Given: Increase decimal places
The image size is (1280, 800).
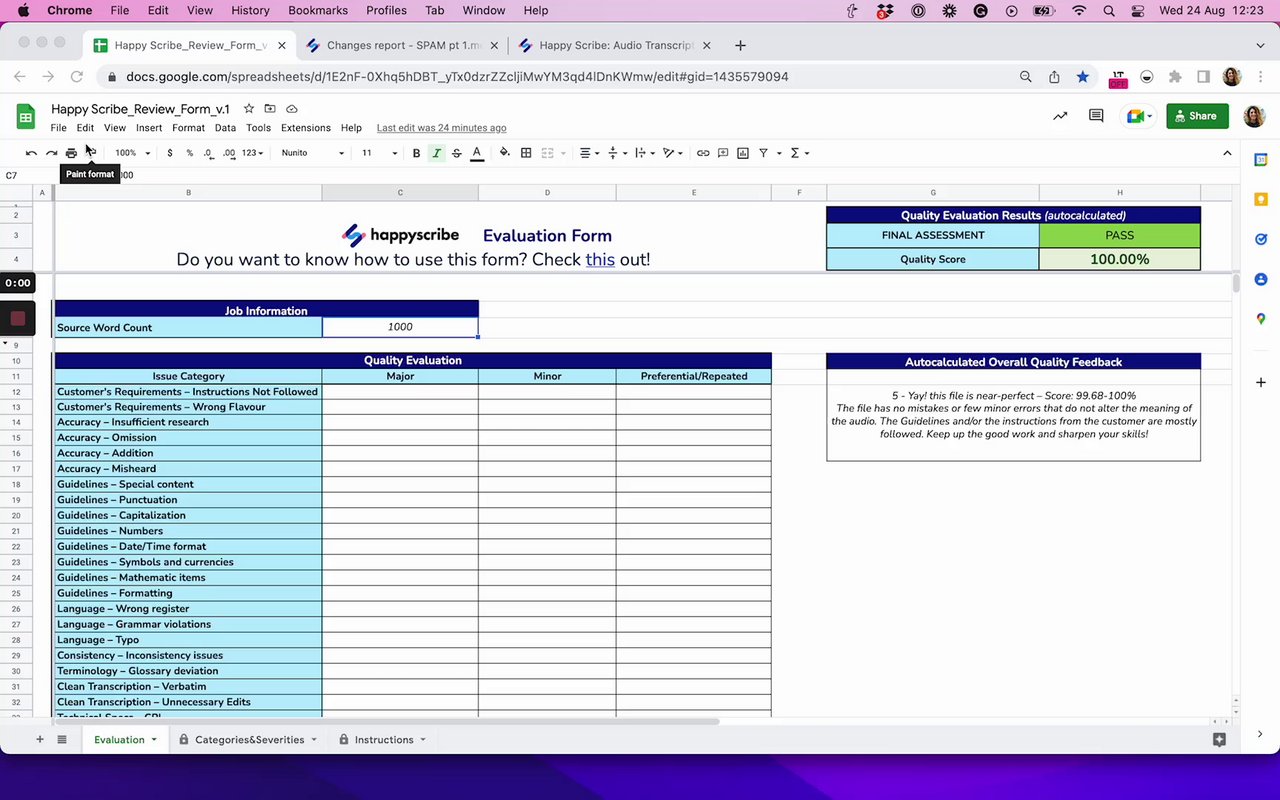Looking at the screenshot, I should (x=229, y=153).
